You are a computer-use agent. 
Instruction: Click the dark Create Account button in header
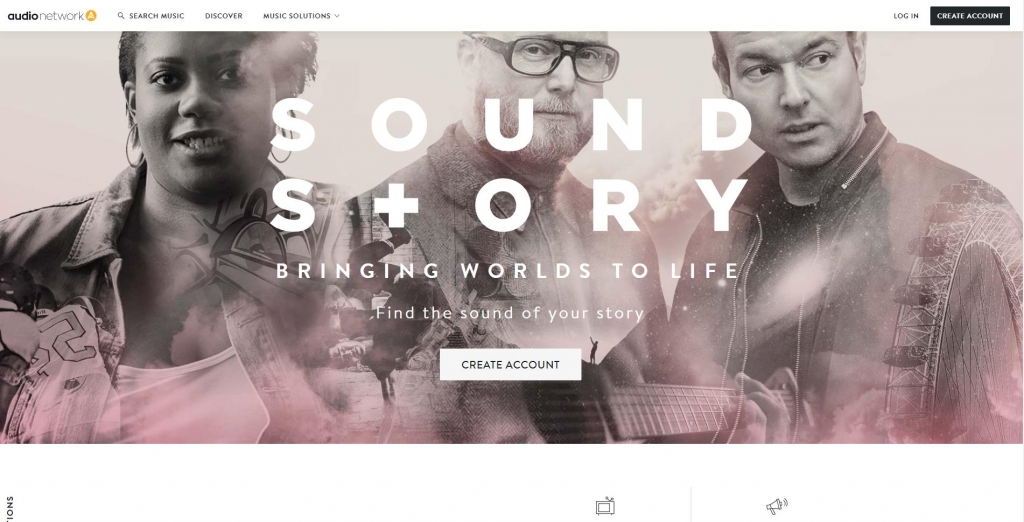pyautogui.click(x=970, y=16)
